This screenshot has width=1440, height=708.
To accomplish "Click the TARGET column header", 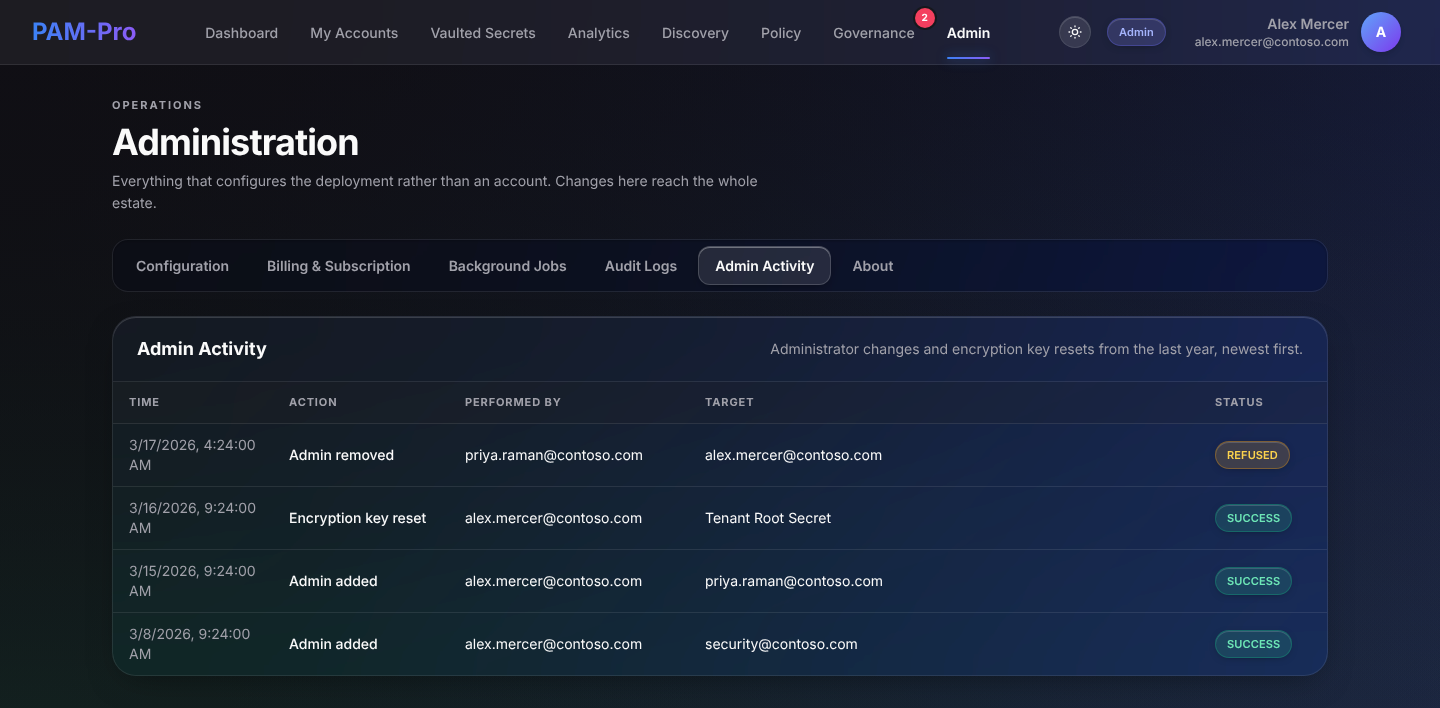I will tap(729, 402).
